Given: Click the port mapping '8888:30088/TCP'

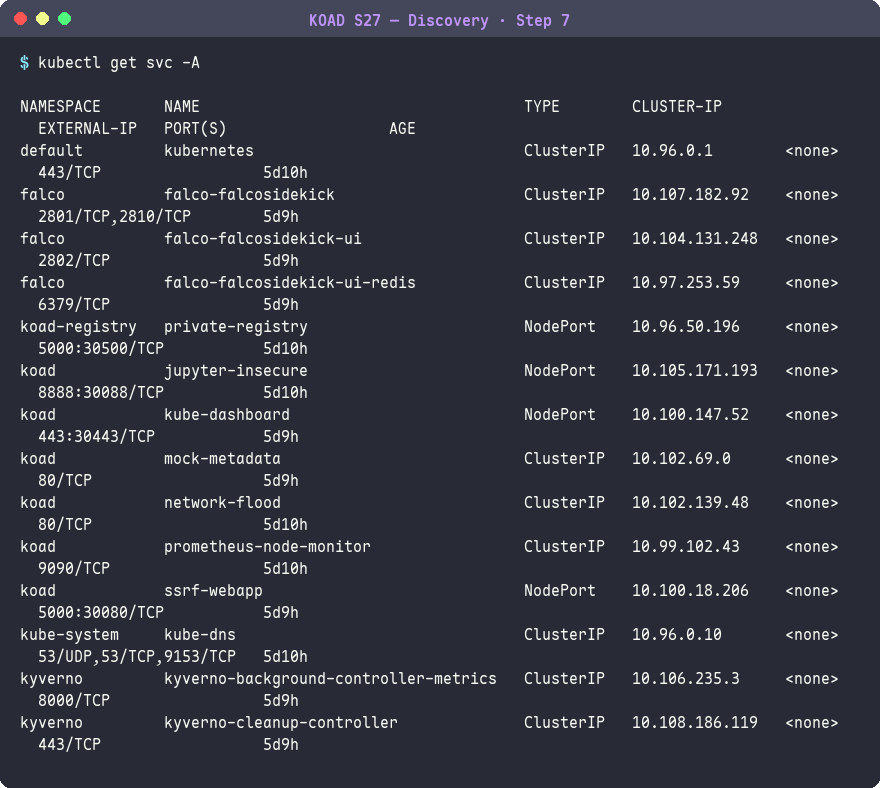Looking at the screenshot, I should 101,392.
